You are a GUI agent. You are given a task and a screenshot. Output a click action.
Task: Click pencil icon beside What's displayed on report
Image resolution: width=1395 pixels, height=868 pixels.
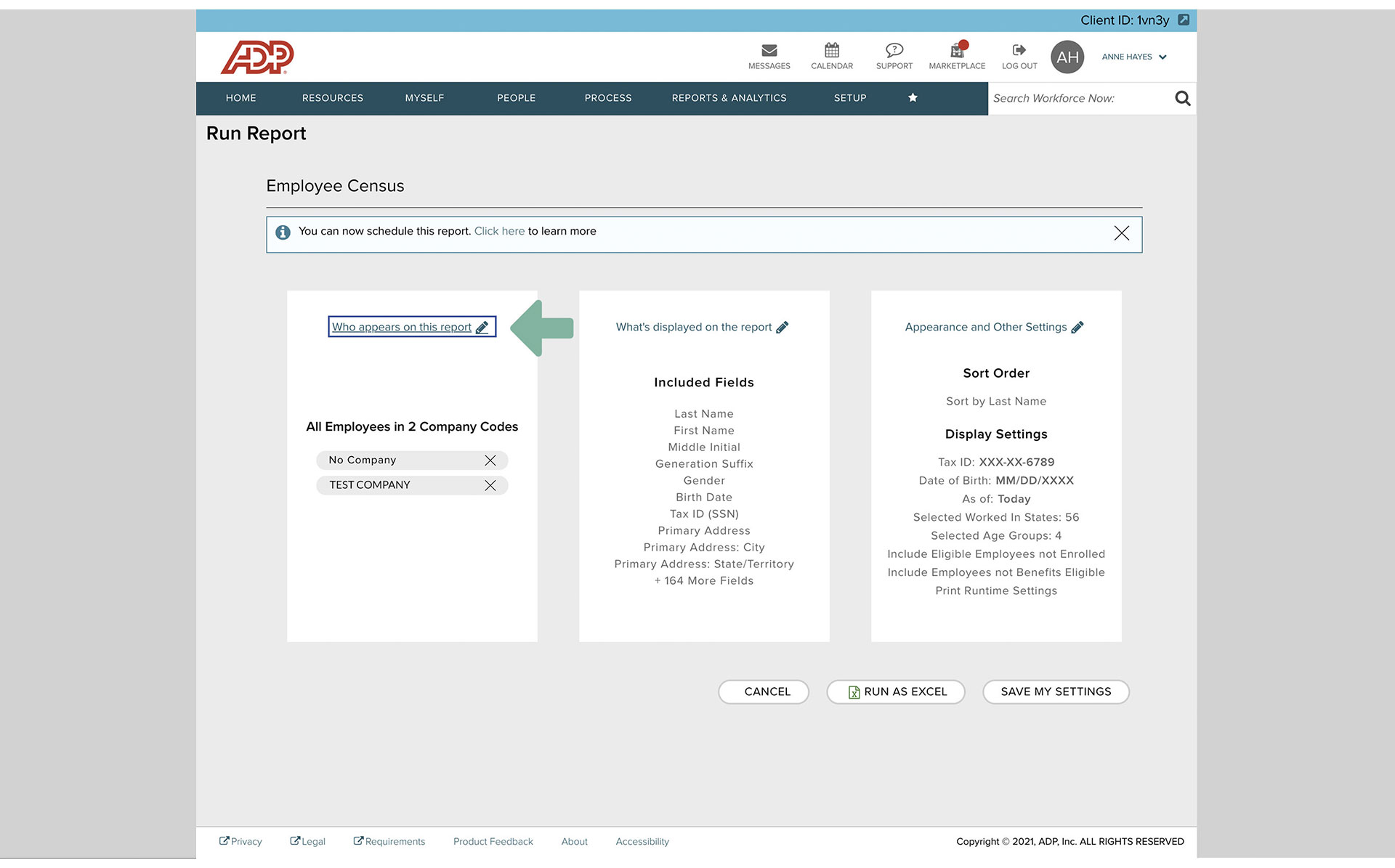[782, 328]
